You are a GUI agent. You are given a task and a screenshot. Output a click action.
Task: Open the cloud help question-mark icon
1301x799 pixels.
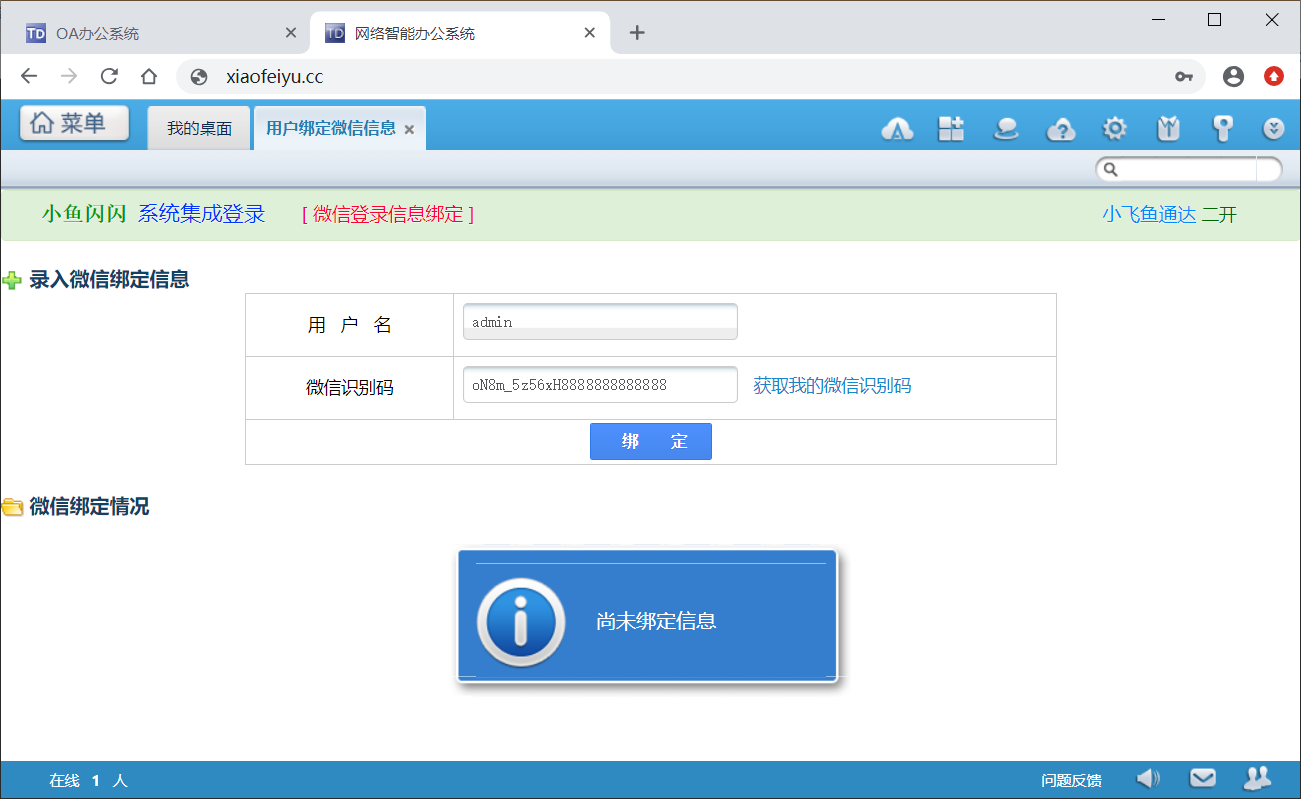[1060, 129]
